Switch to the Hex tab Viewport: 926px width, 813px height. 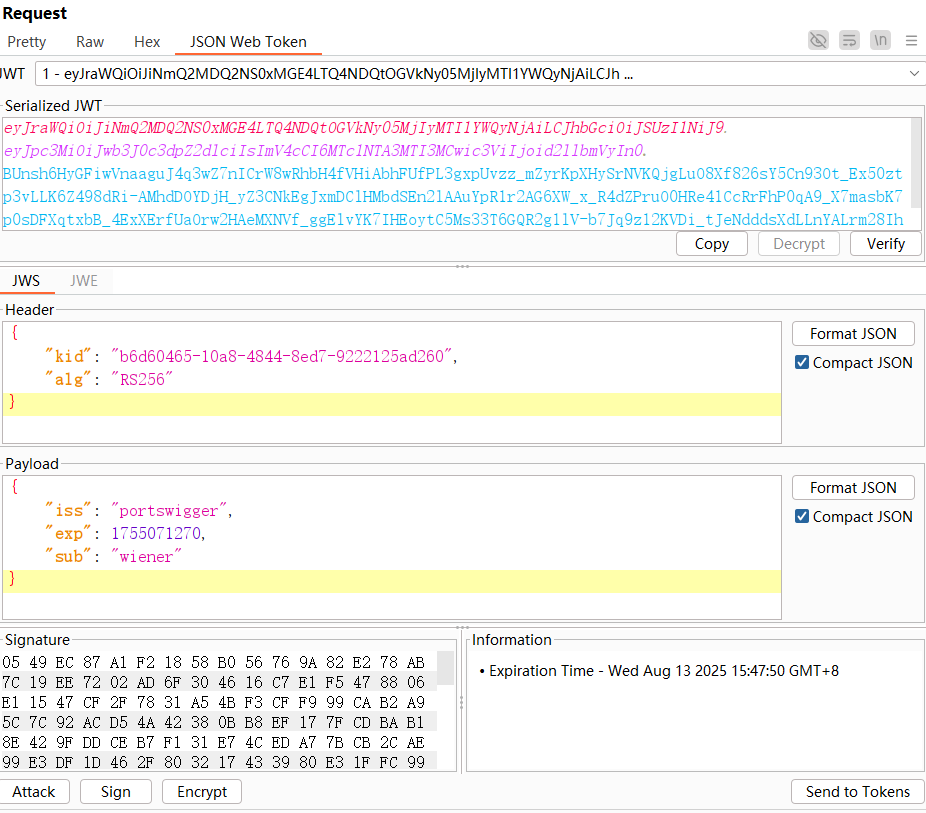coord(147,42)
